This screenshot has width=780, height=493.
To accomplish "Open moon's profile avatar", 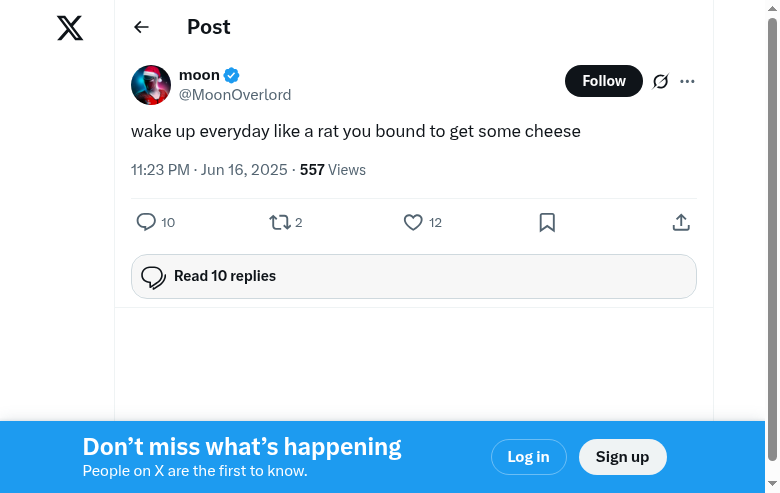I will pyautogui.click(x=151, y=85).
